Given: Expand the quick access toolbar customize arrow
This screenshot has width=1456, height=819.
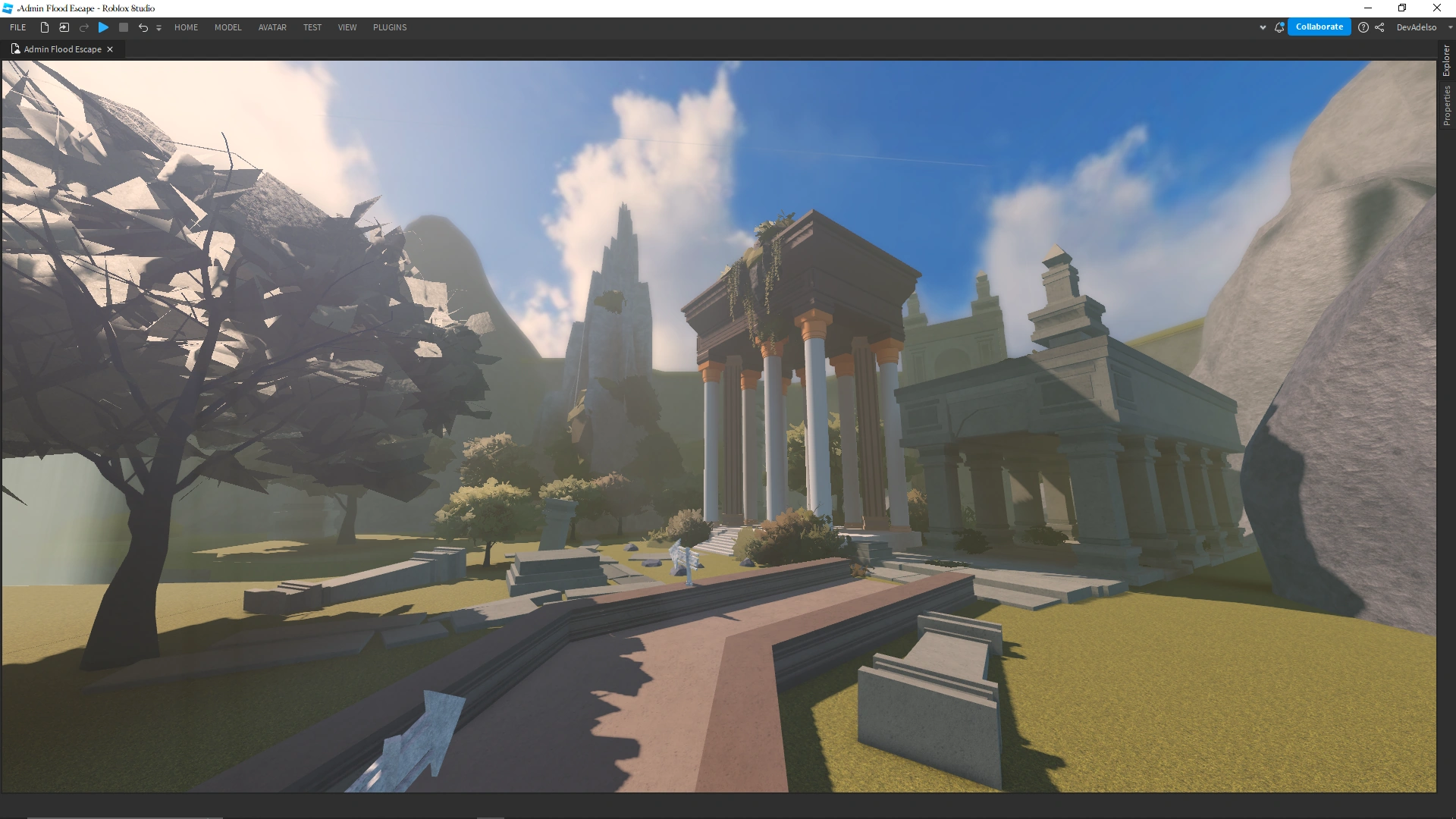Looking at the screenshot, I should coord(158,28).
